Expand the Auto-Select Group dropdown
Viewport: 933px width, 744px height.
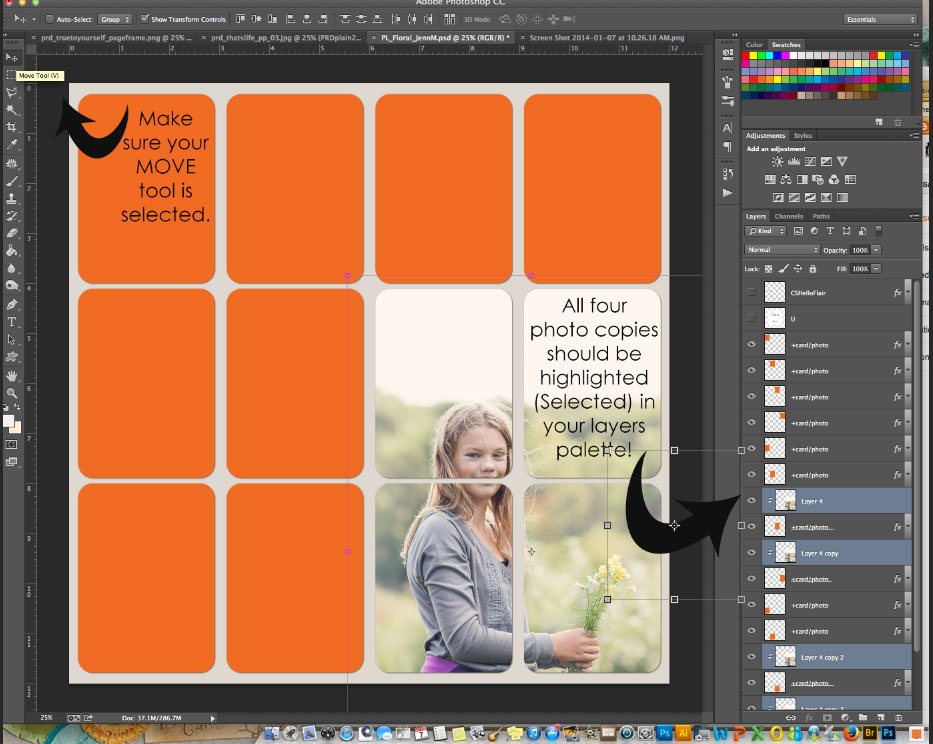[115, 19]
